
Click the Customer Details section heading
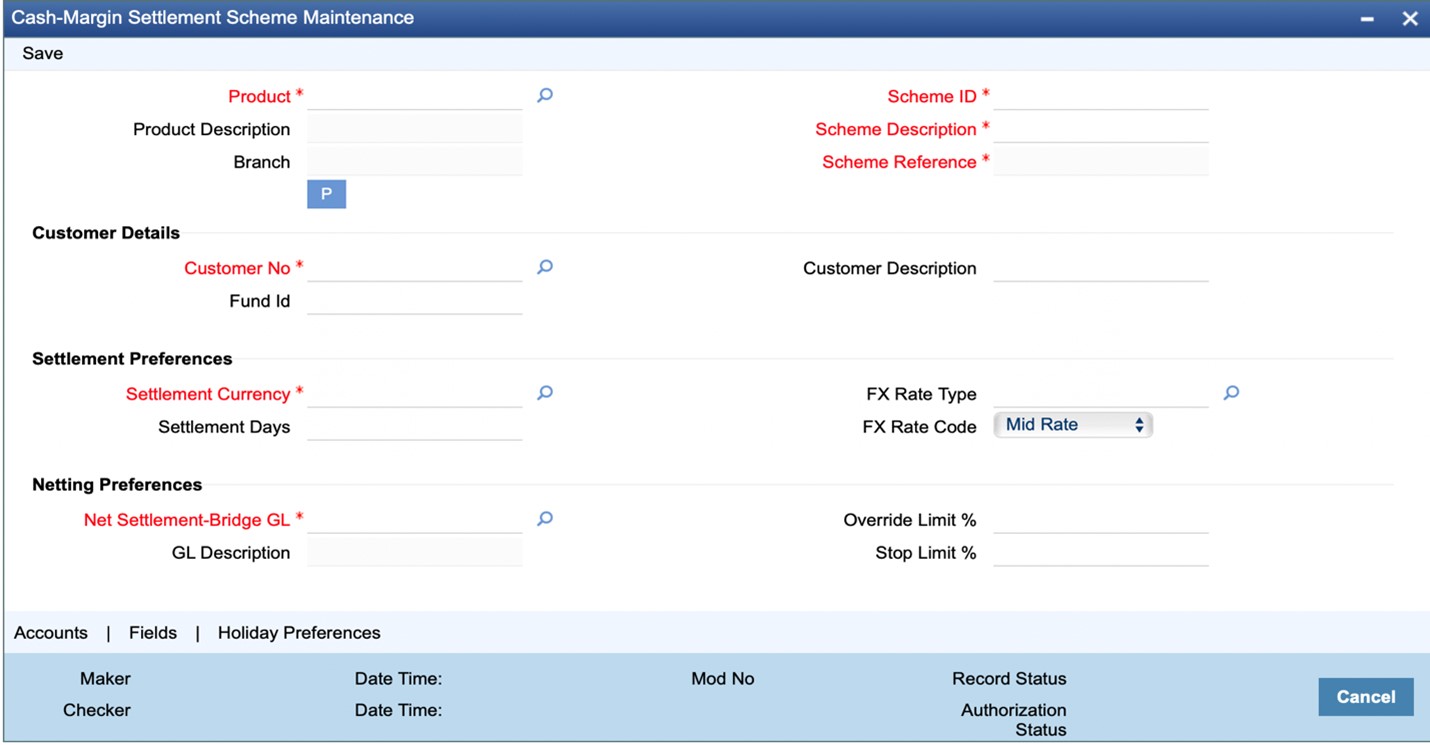point(106,233)
